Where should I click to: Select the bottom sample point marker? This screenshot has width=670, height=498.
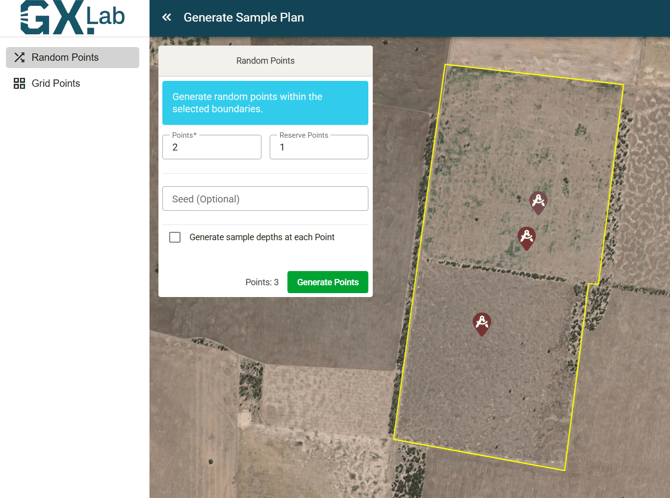tap(482, 322)
